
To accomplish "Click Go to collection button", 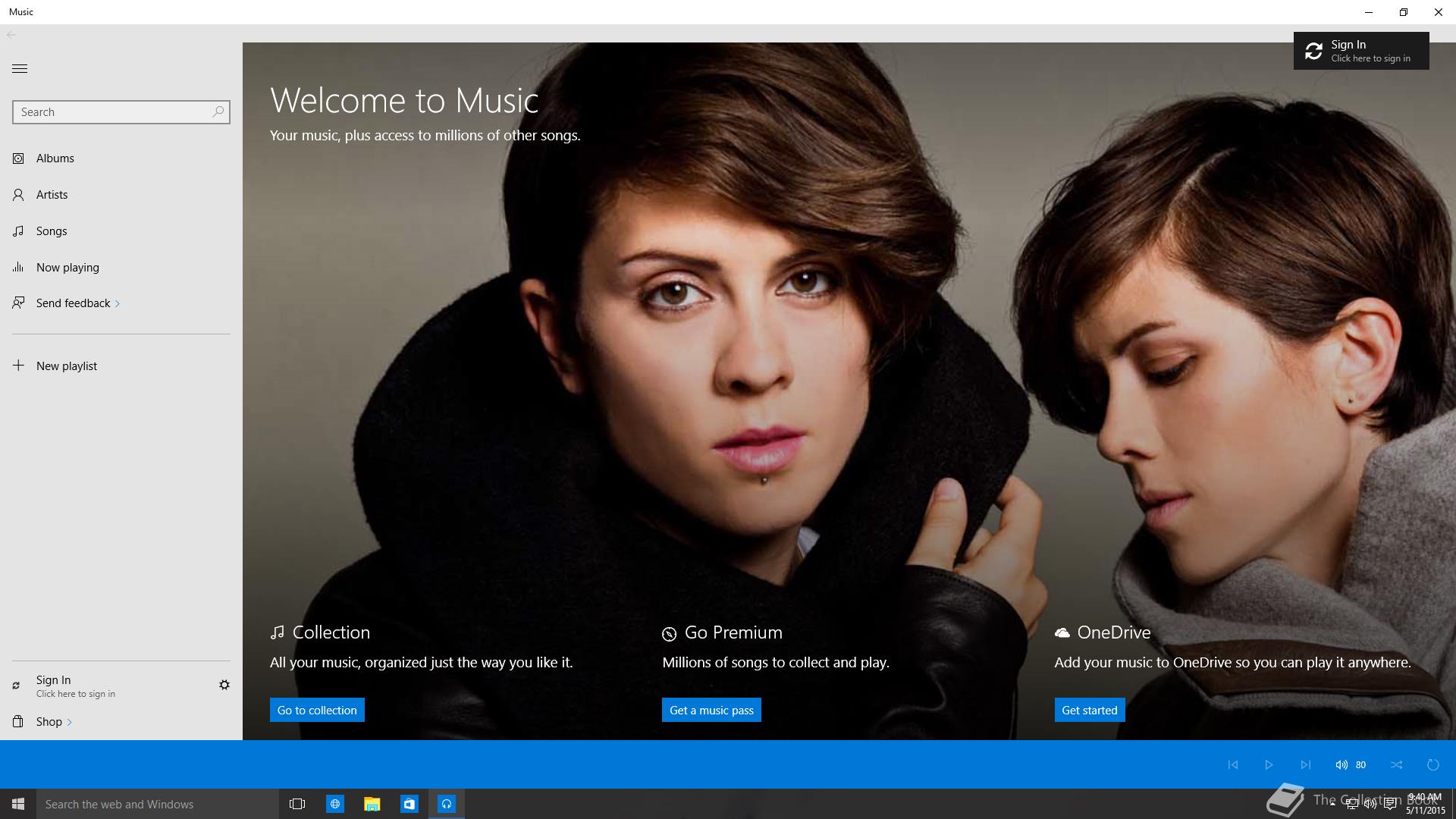I will point(317,710).
